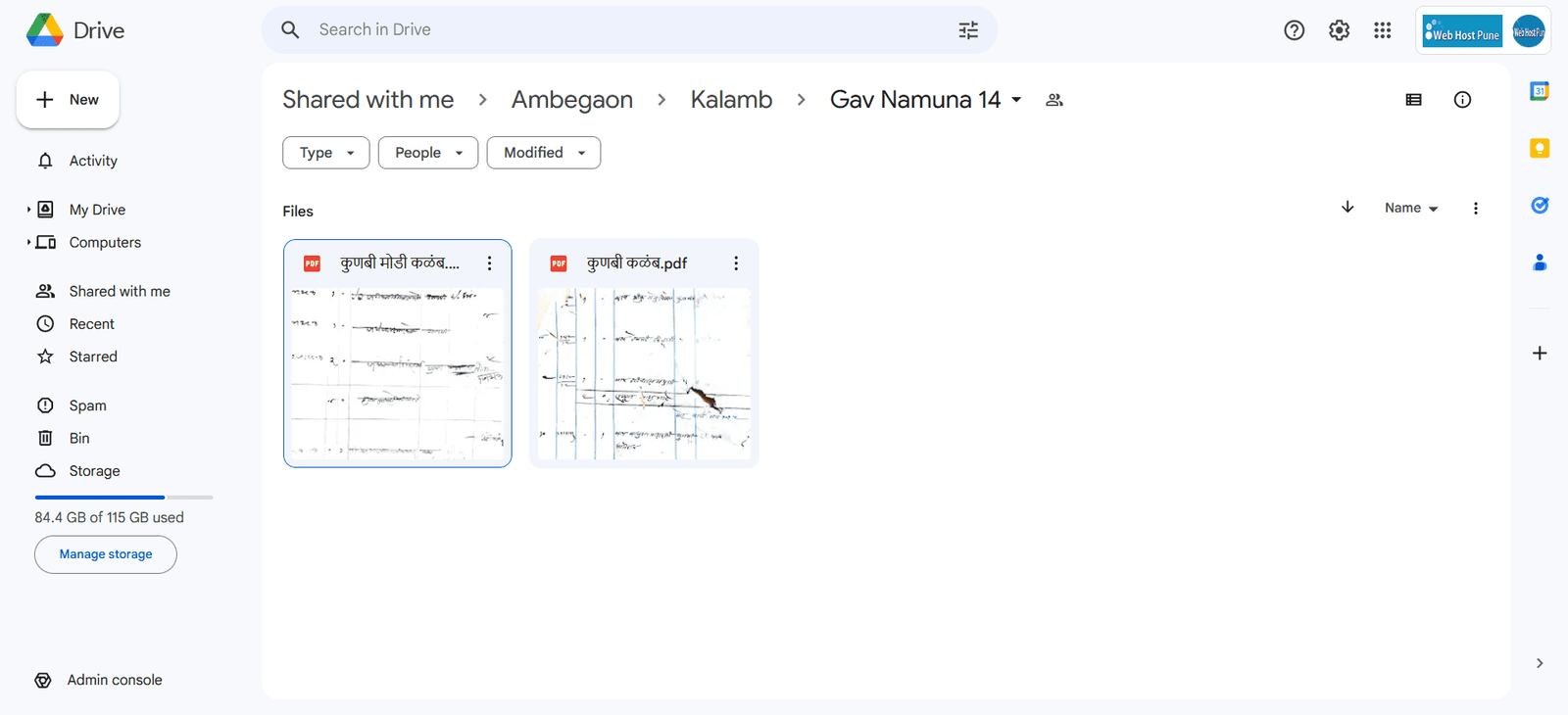Go to Shared with me breadcrumb

click(x=368, y=100)
